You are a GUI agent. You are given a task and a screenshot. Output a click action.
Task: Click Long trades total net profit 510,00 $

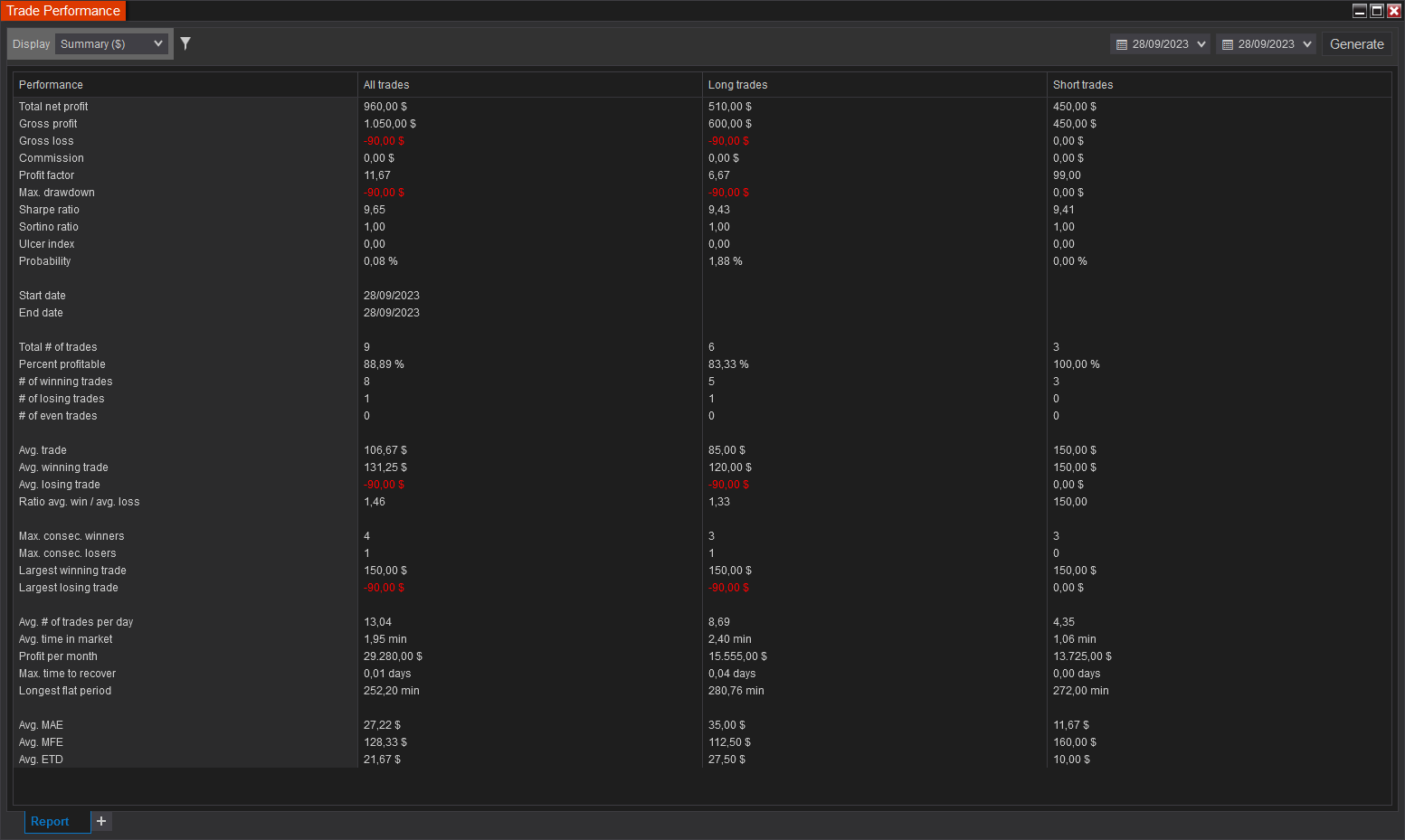point(730,107)
